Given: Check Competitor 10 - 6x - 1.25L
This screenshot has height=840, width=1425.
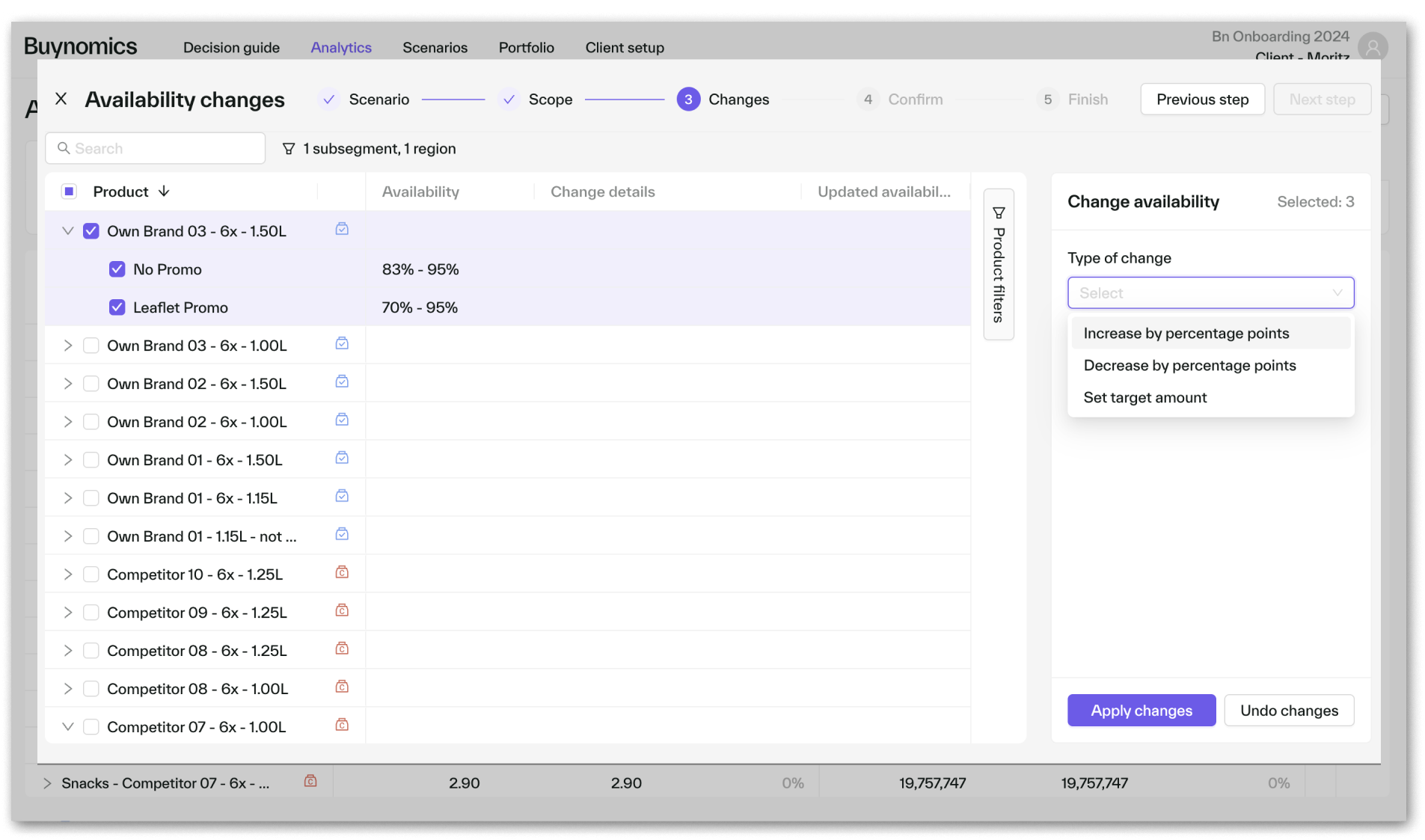Looking at the screenshot, I should tap(91, 574).
